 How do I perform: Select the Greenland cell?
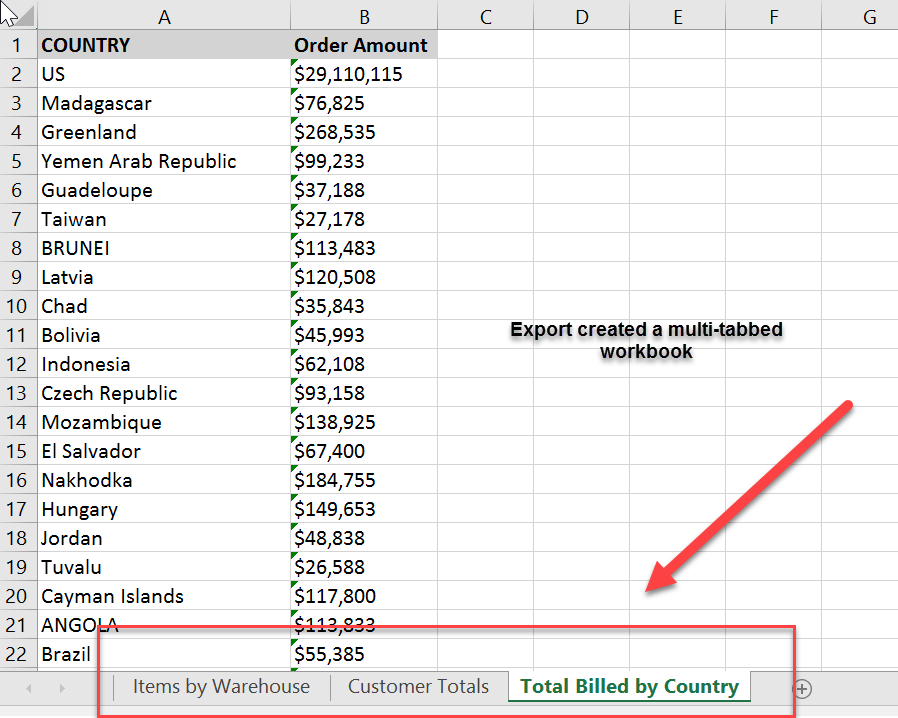pyautogui.click(x=164, y=132)
